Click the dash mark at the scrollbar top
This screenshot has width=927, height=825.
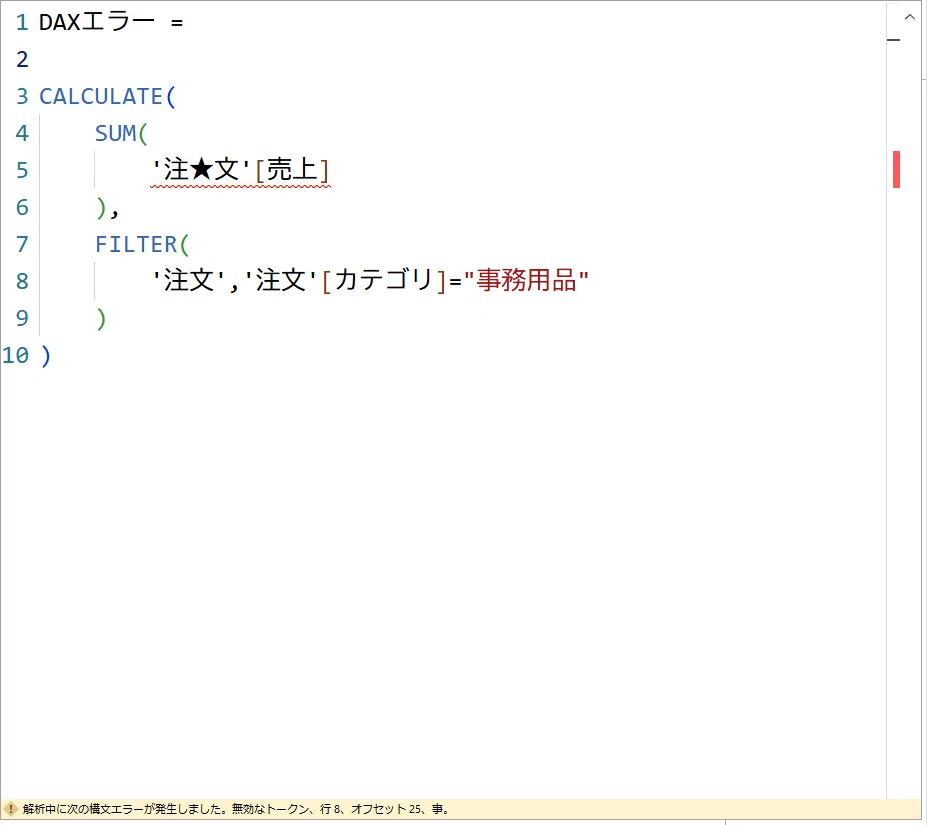point(893,40)
